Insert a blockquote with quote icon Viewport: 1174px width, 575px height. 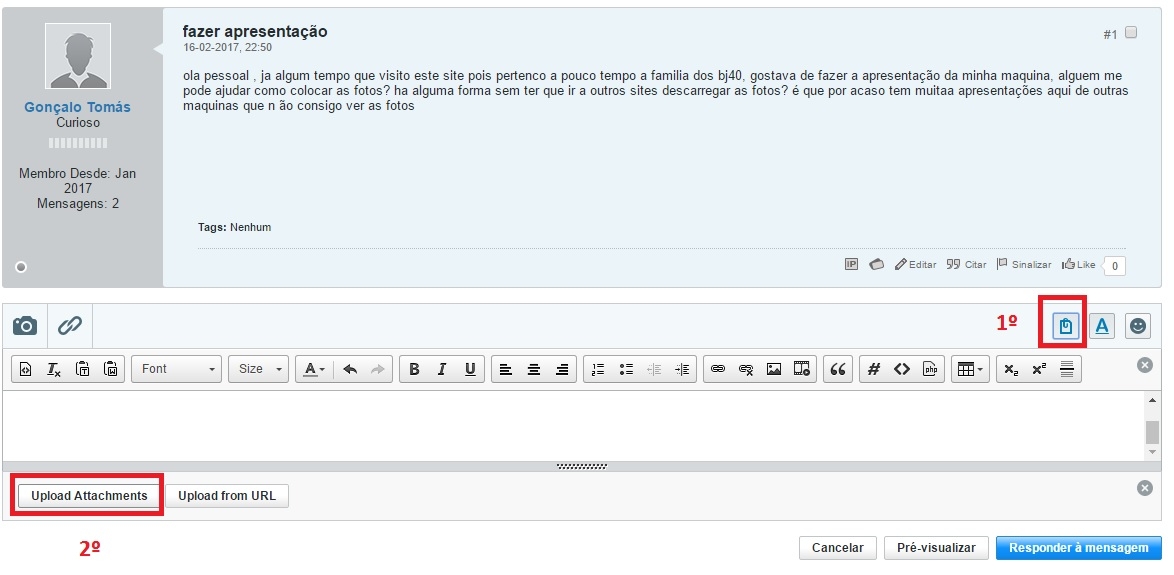tap(838, 369)
